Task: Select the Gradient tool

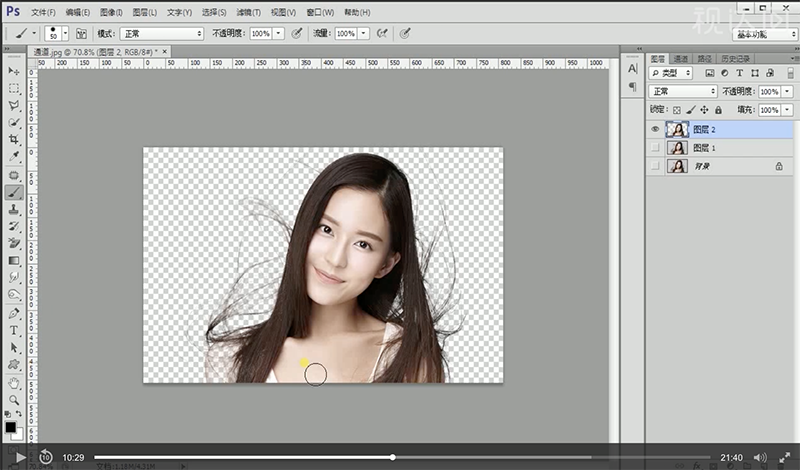Action: point(14,260)
